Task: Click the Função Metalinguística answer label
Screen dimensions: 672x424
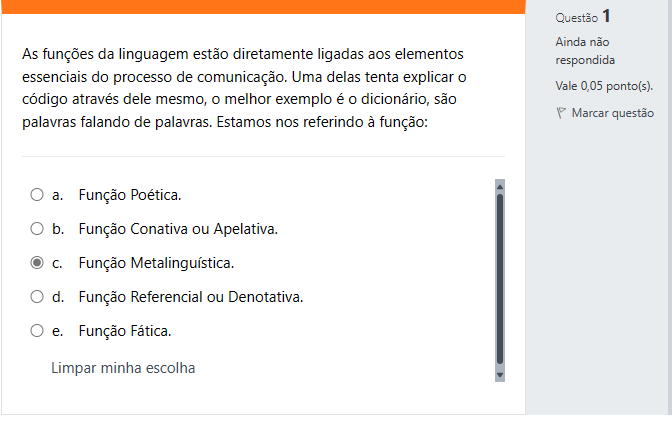Action: pyautogui.click(x=156, y=263)
